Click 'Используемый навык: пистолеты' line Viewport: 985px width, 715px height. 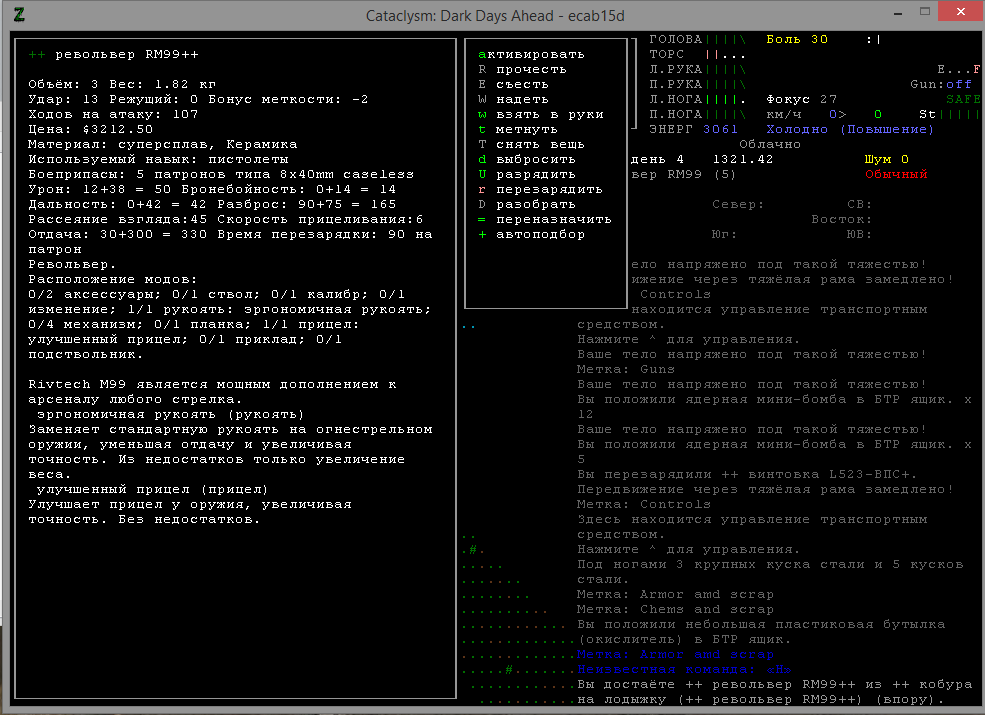pyautogui.click(x=158, y=160)
